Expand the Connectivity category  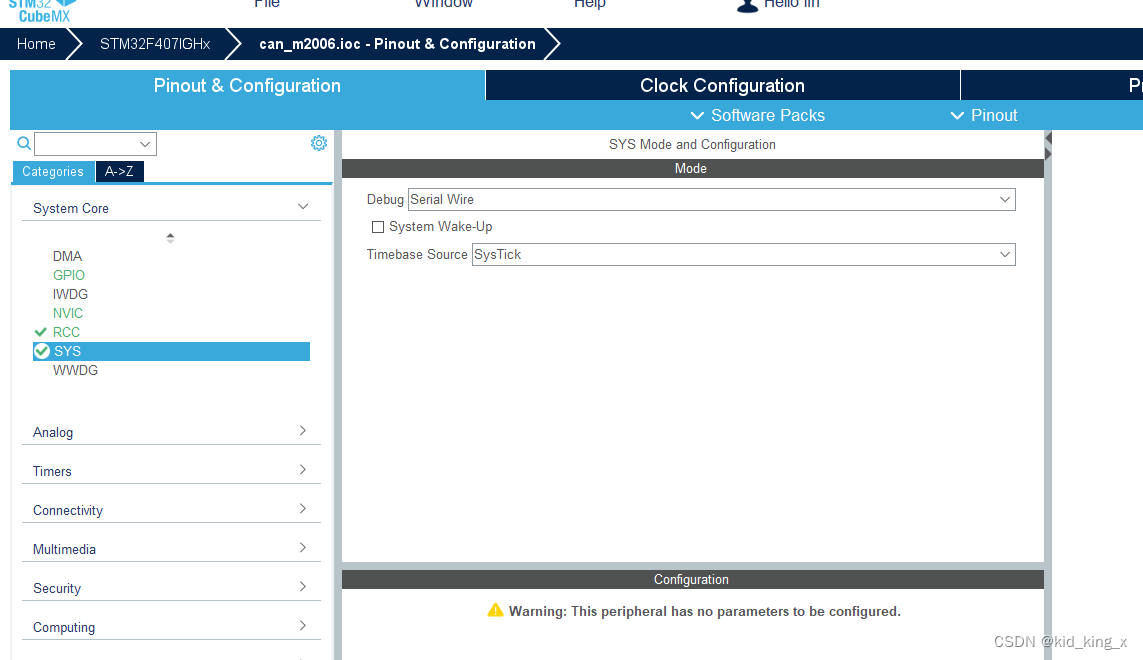[x=171, y=510]
